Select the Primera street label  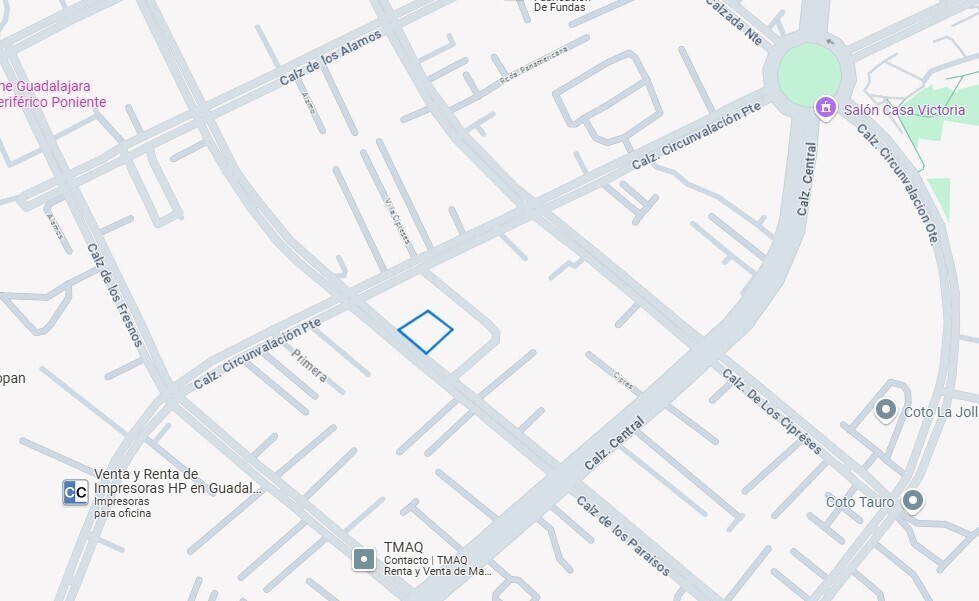[x=309, y=365]
